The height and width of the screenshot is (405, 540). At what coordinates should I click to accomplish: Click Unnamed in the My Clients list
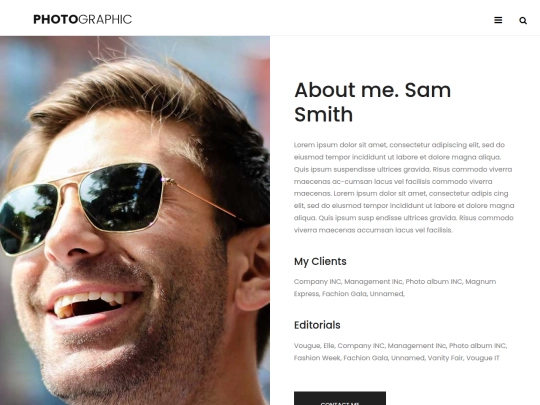(x=386, y=294)
